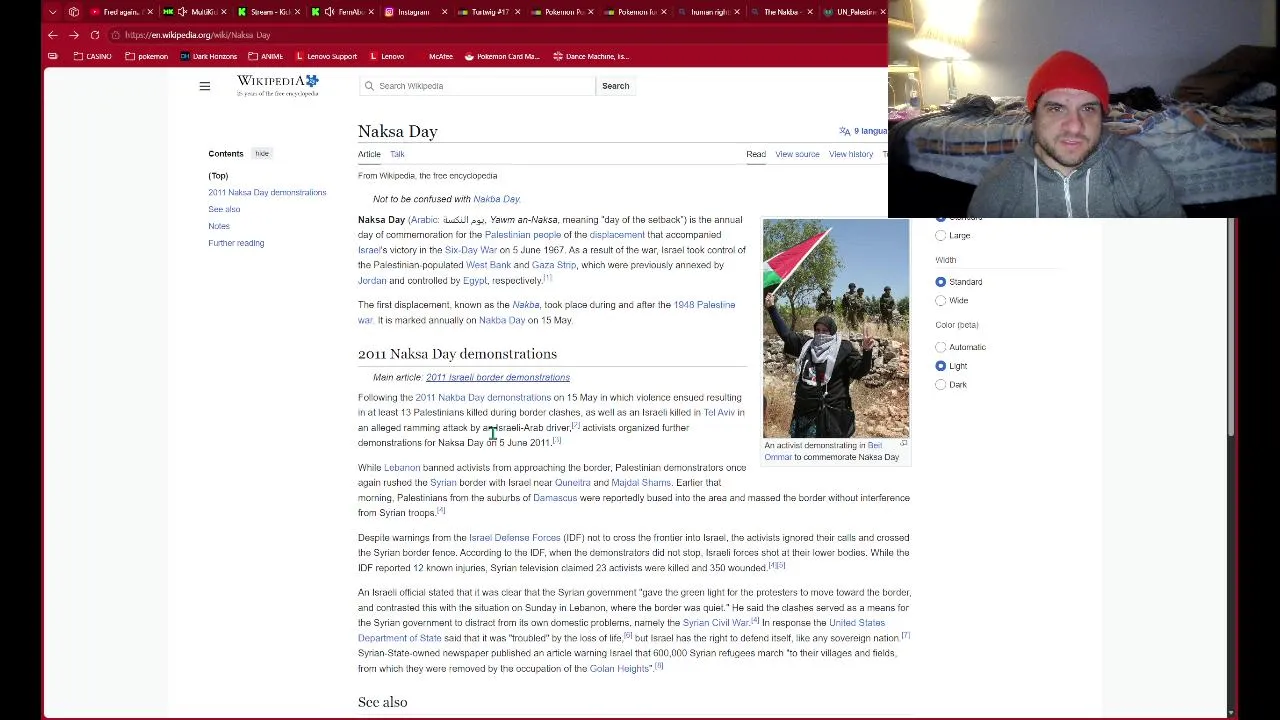Open the pokemon bookmarks folder
1280x720 pixels.
146,56
